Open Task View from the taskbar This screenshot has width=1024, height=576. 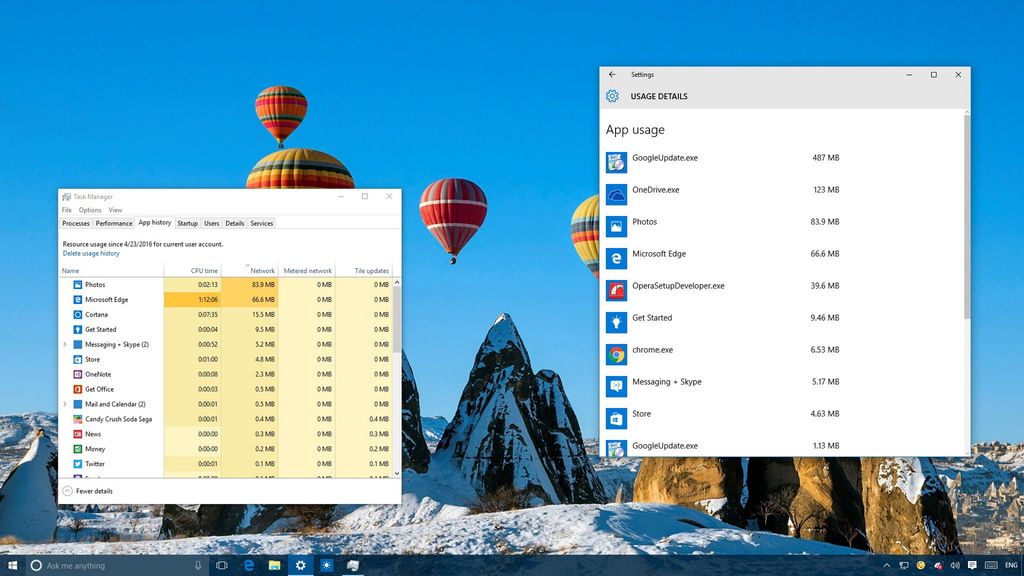221,565
